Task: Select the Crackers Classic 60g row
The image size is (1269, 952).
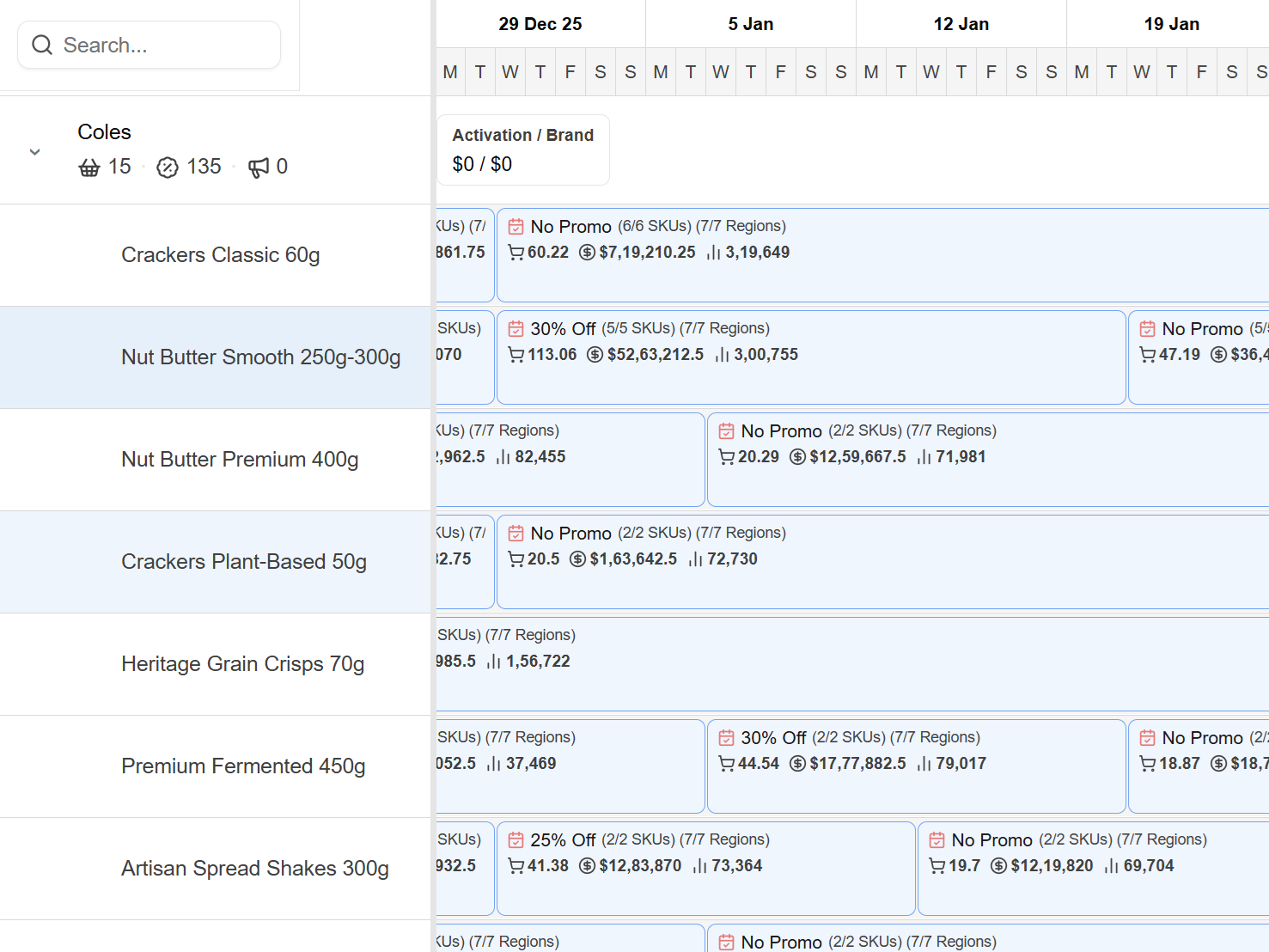Action: tap(216, 255)
